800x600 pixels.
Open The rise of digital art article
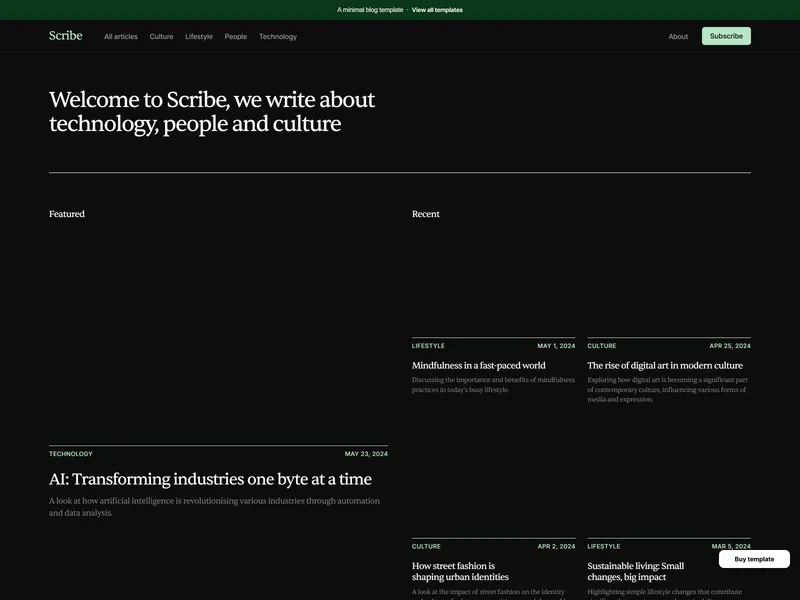coord(665,365)
